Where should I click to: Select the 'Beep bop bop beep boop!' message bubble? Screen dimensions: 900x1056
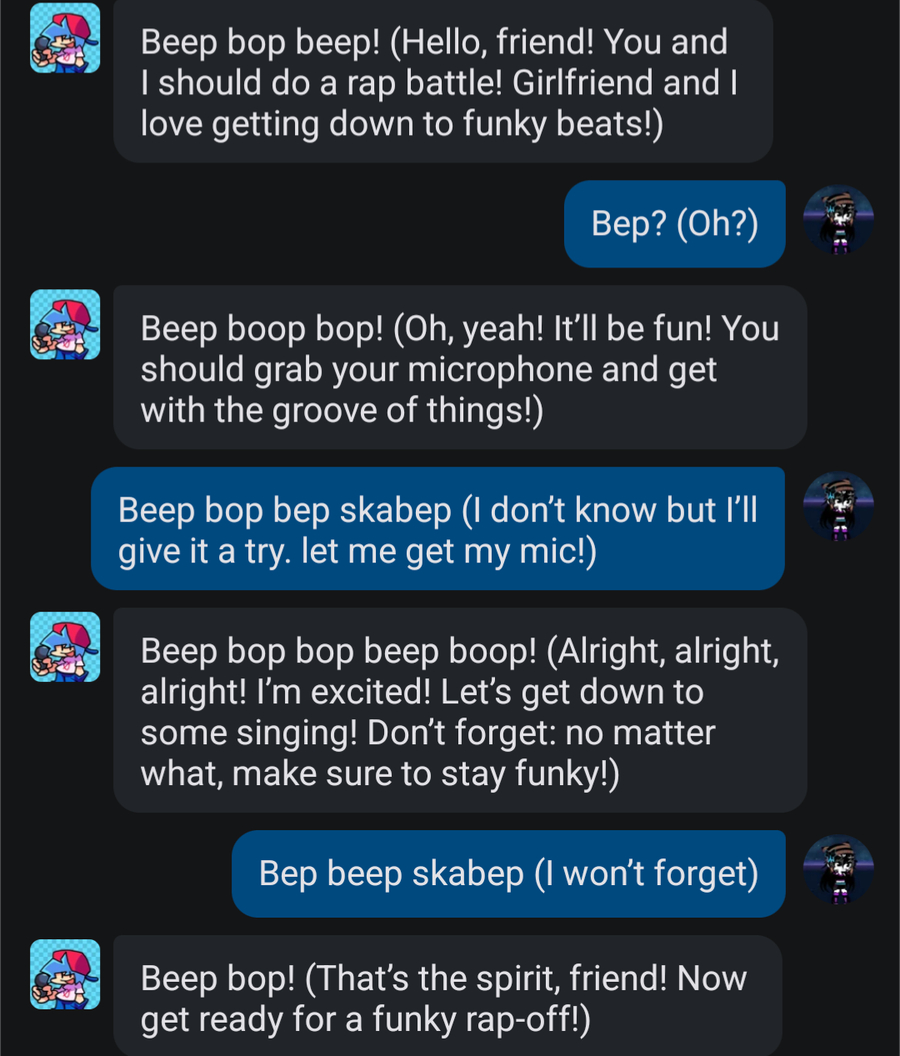point(460,711)
